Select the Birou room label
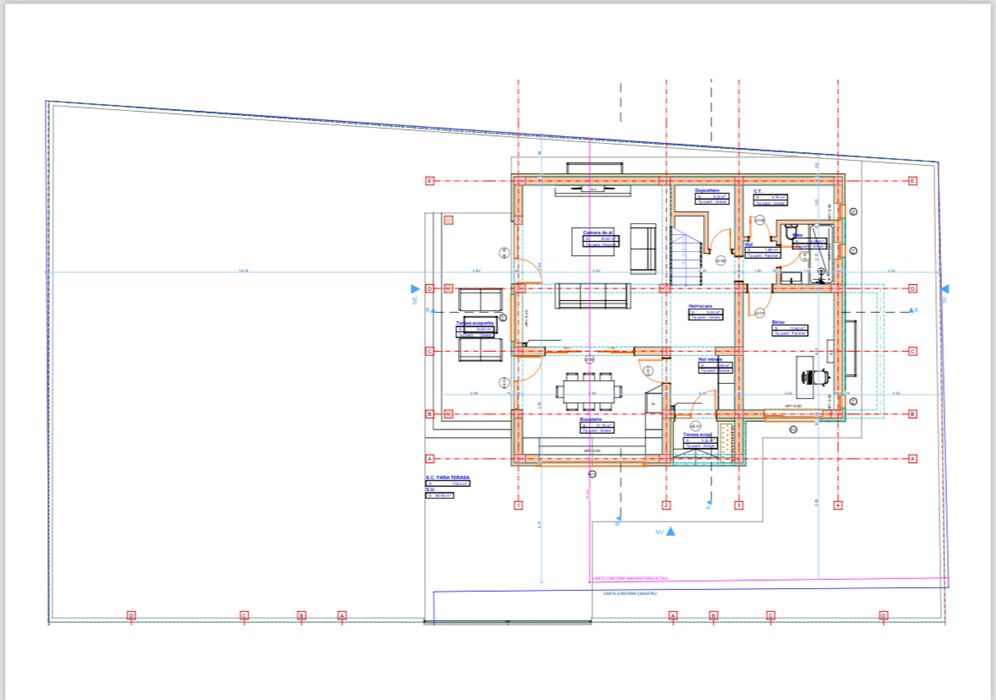The image size is (996, 700). 778,323
